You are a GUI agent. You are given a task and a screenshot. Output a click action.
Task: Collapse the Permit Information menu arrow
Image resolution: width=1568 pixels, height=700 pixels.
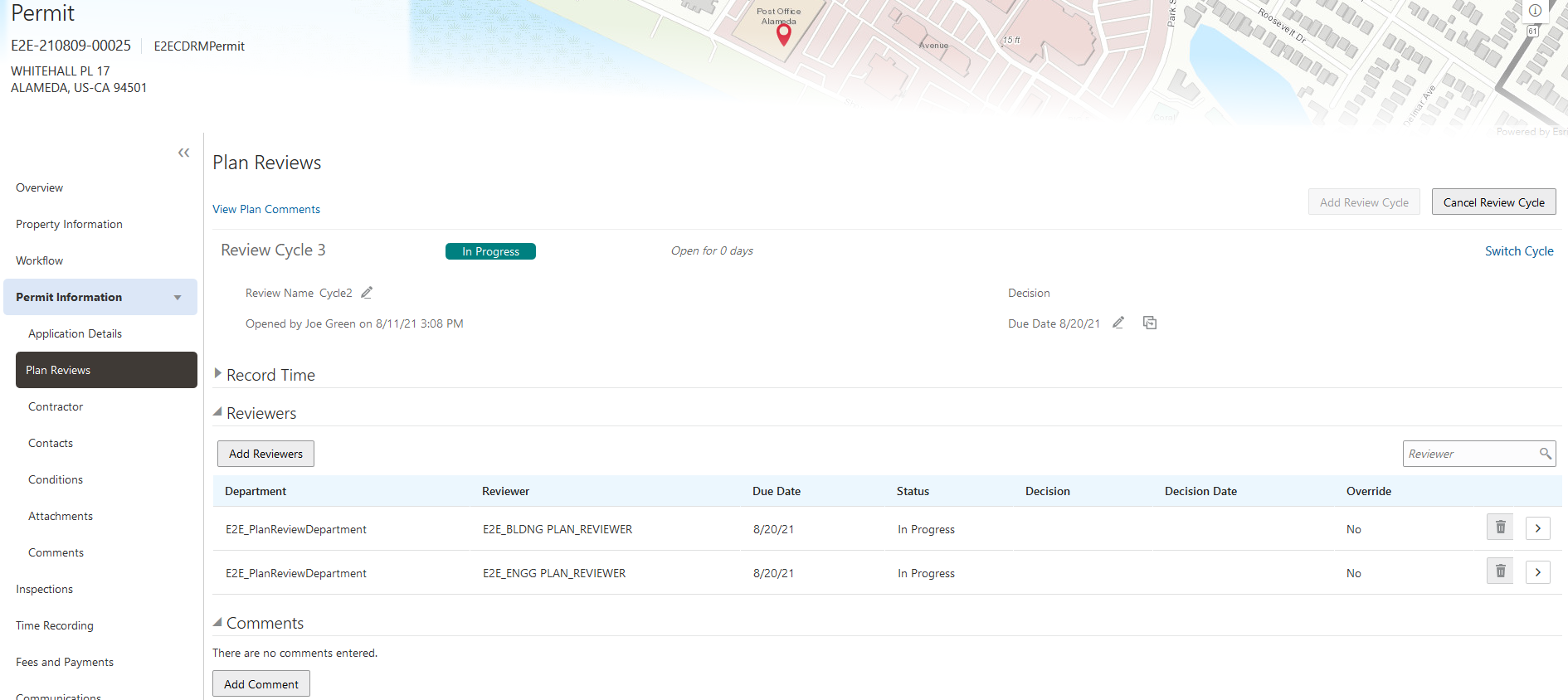click(x=178, y=298)
